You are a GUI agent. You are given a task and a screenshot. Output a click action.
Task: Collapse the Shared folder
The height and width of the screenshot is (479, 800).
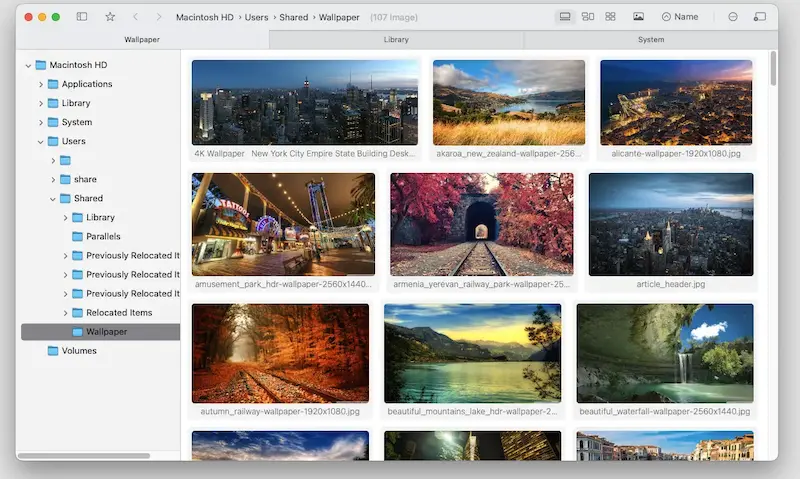click(53, 198)
